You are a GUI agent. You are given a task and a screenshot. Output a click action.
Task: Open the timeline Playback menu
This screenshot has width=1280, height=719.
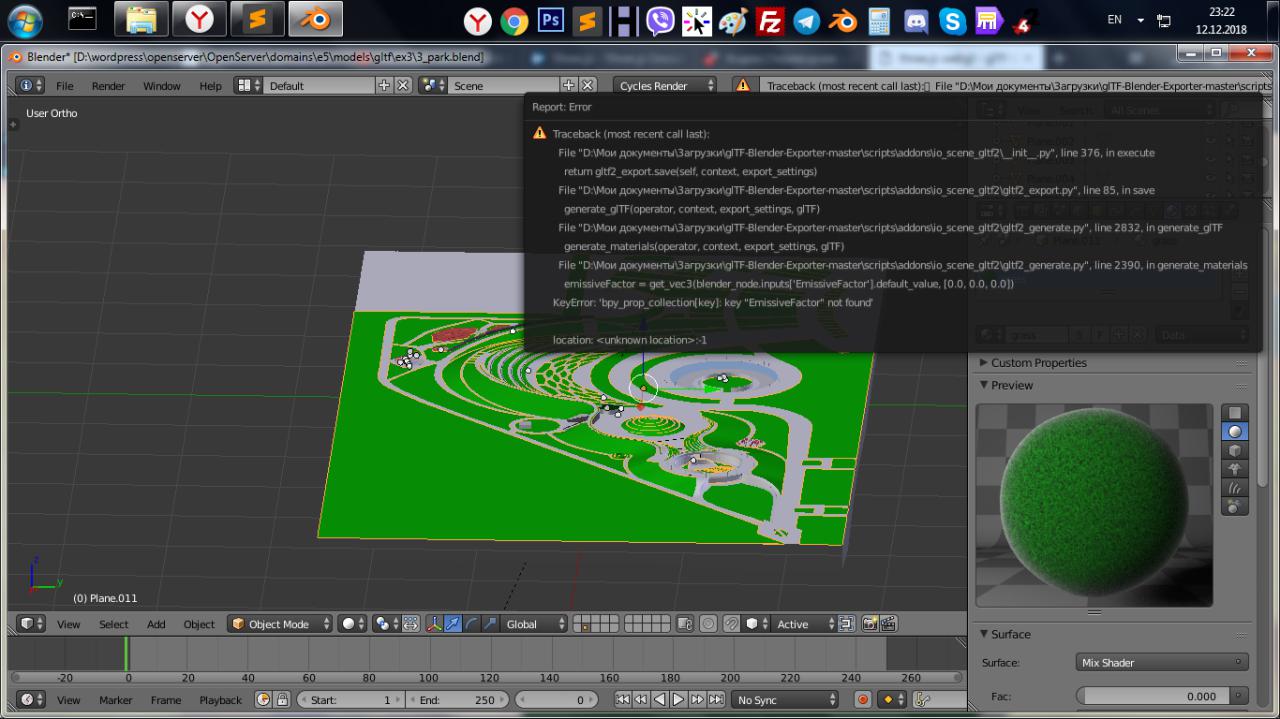(x=220, y=700)
